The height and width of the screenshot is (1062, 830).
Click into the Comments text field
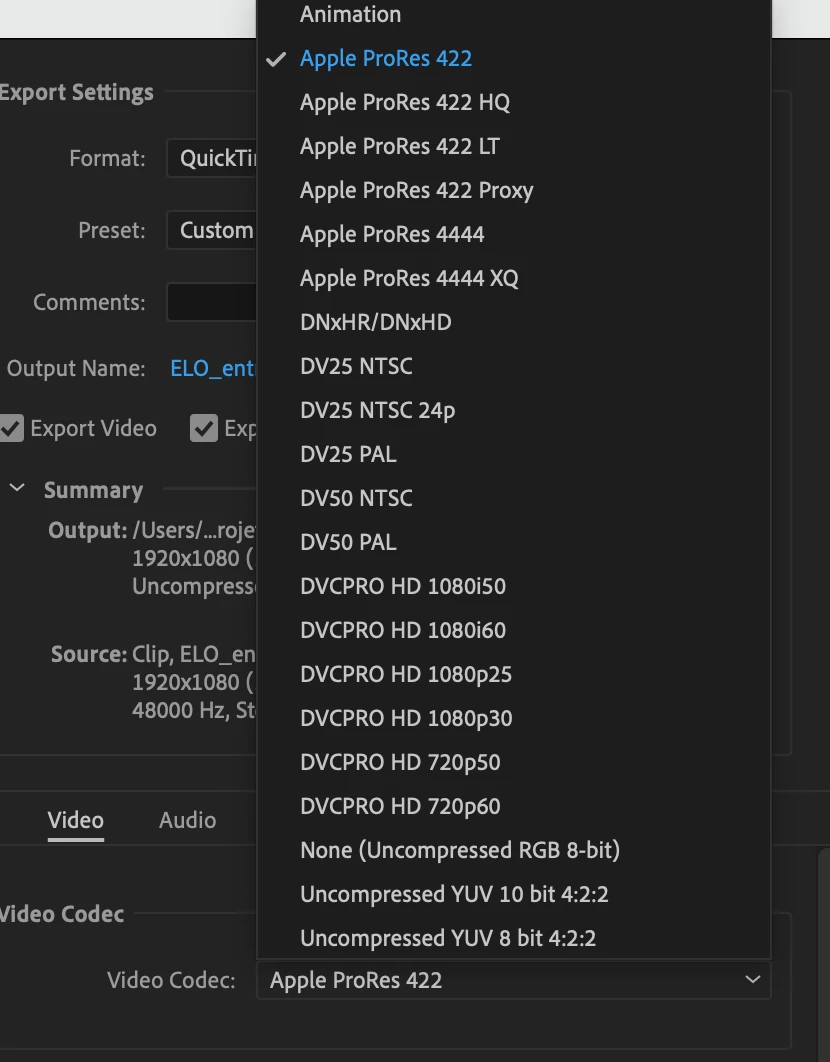click(212, 302)
